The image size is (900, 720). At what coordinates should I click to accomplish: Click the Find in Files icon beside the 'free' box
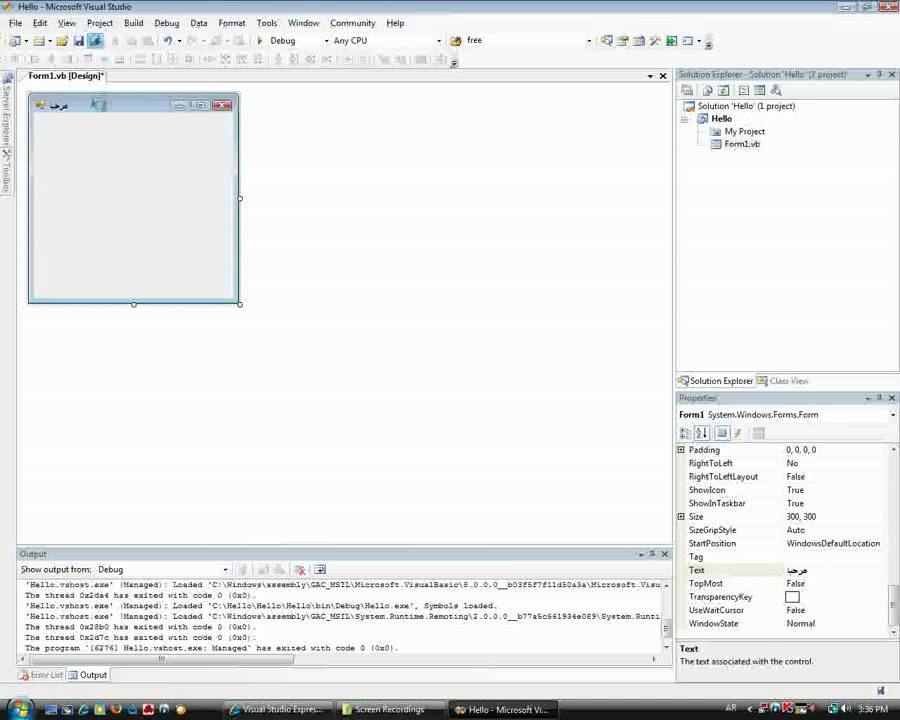[456, 41]
